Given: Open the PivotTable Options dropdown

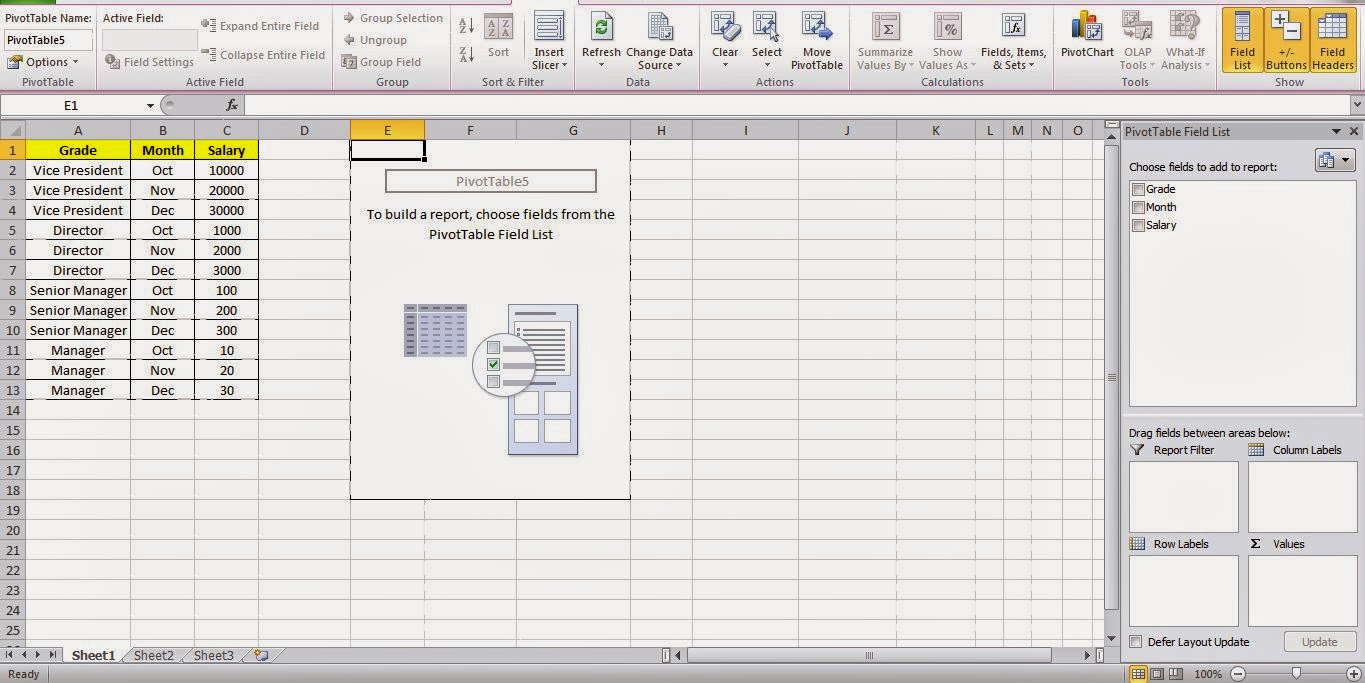Looking at the screenshot, I should 42,62.
